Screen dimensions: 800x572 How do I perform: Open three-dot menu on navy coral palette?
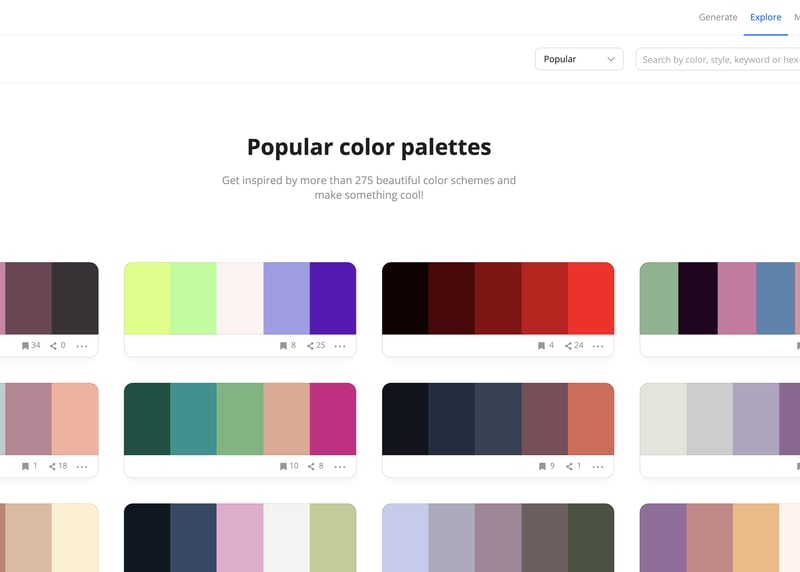(x=598, y=466)
